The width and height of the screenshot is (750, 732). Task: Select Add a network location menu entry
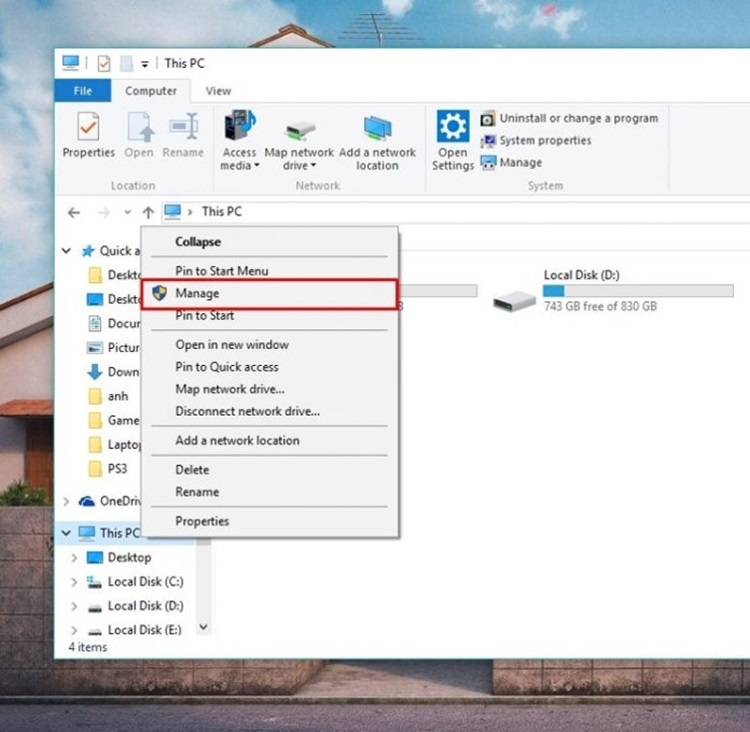269,440
